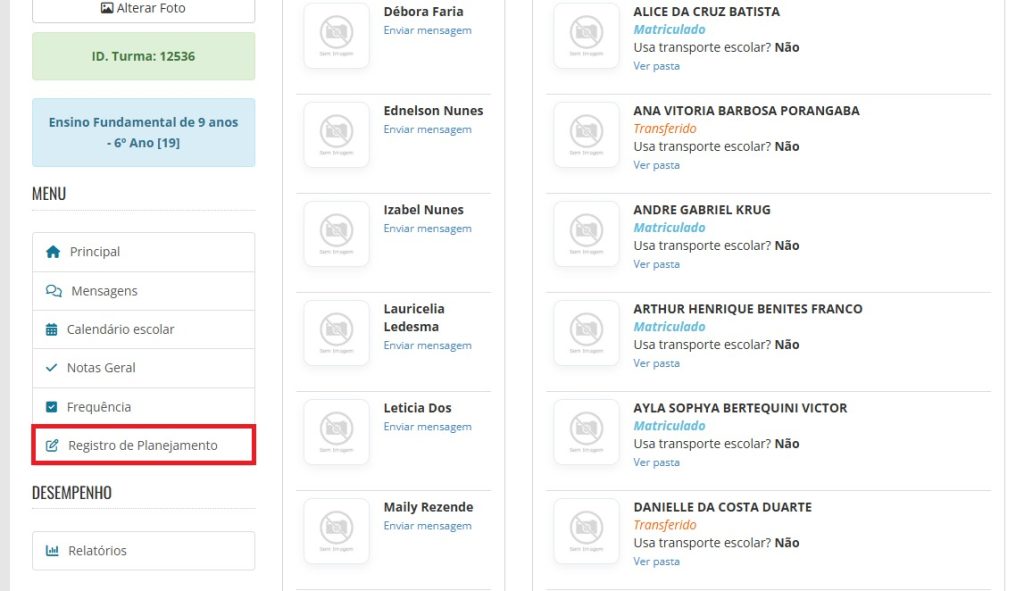
Task: Select the name ANDRE GABRIEL KRUG
Action: [702, 210]
